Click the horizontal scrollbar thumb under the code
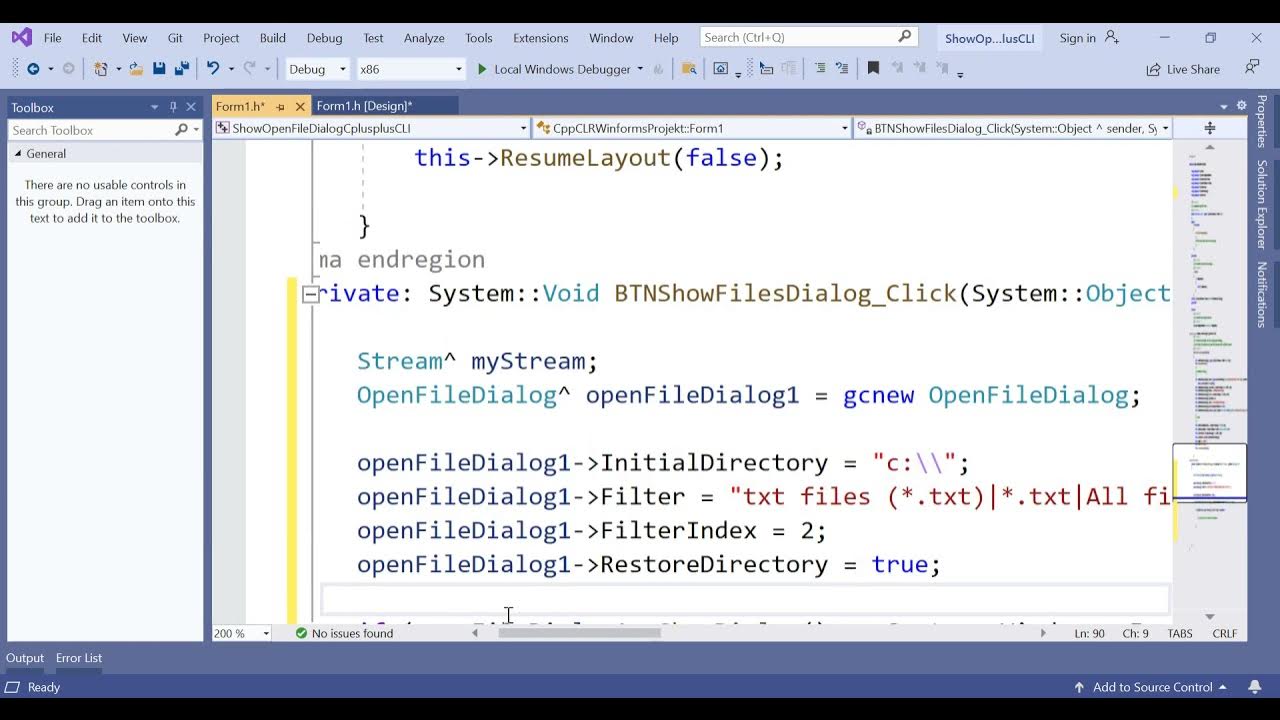This screenshot has width=1280, height=720. 579,632
